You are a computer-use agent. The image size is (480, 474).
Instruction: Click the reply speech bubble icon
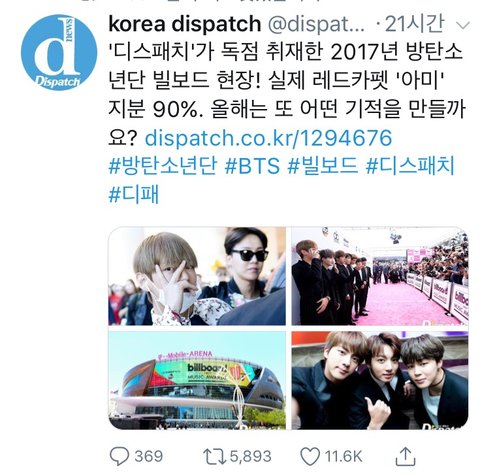(x=119, y=456)
